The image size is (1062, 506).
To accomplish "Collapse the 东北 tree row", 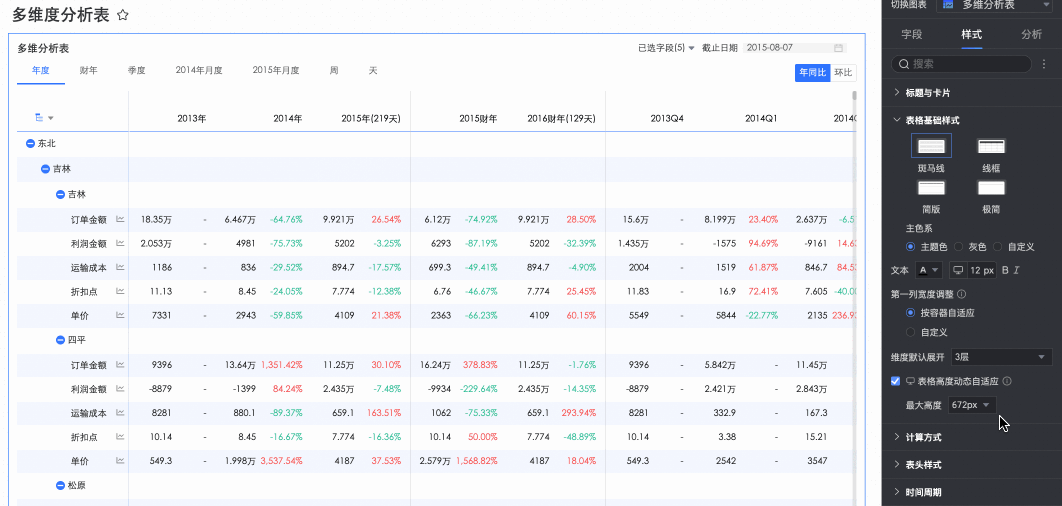I will tap(31, 144).
